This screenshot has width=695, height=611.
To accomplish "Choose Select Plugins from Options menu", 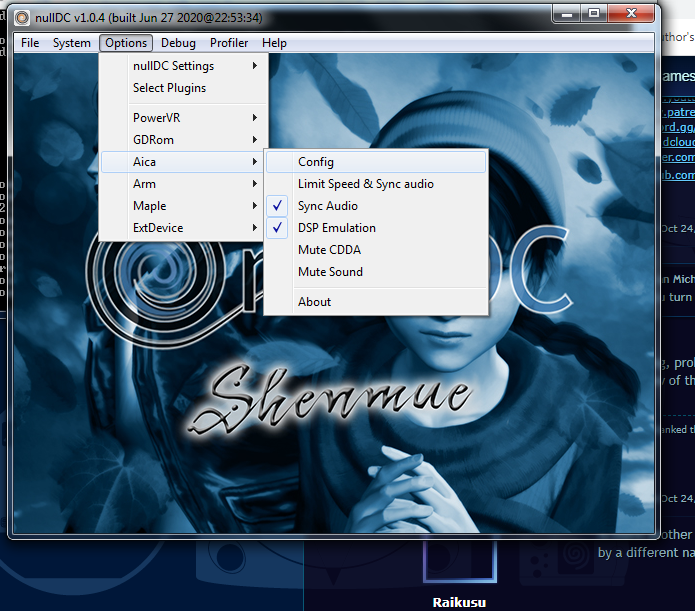I will (x=184, y=88).
